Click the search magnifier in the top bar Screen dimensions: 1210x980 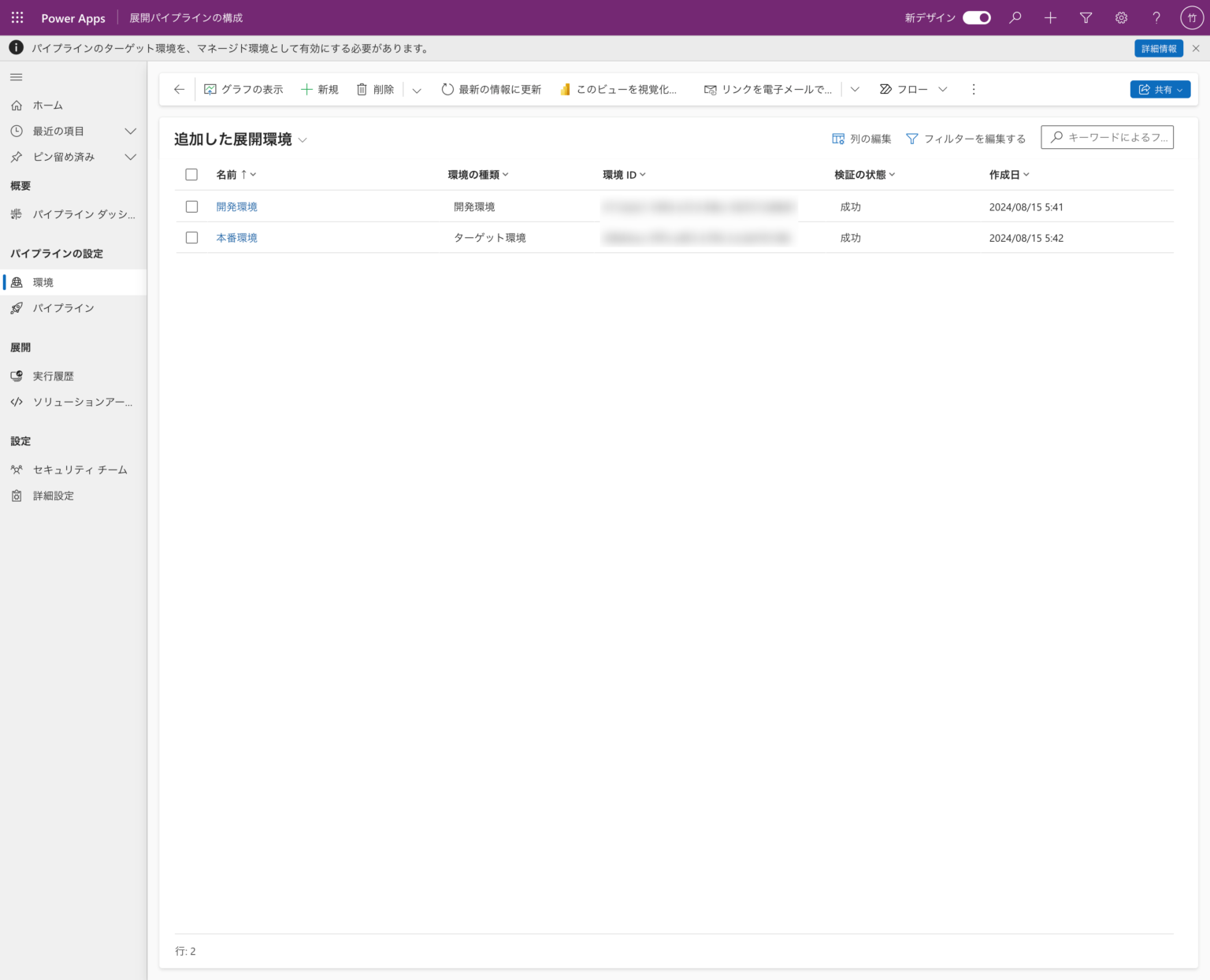tap(1015, 17)
